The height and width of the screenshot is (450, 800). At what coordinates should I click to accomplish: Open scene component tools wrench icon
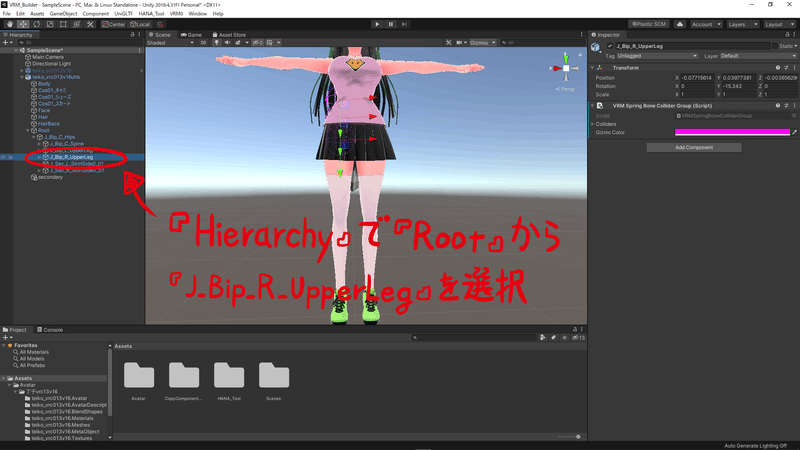(448, 43)
